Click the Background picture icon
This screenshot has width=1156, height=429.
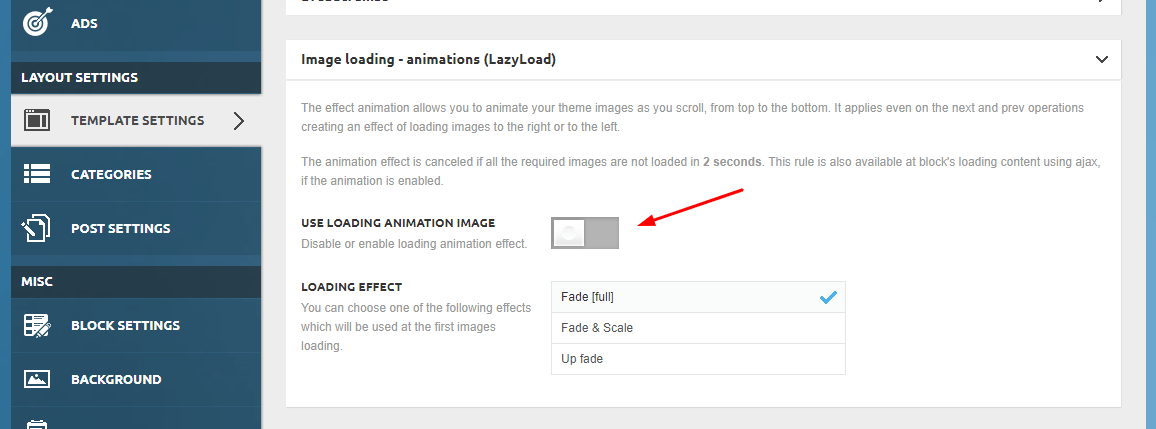tap(37, 379)
